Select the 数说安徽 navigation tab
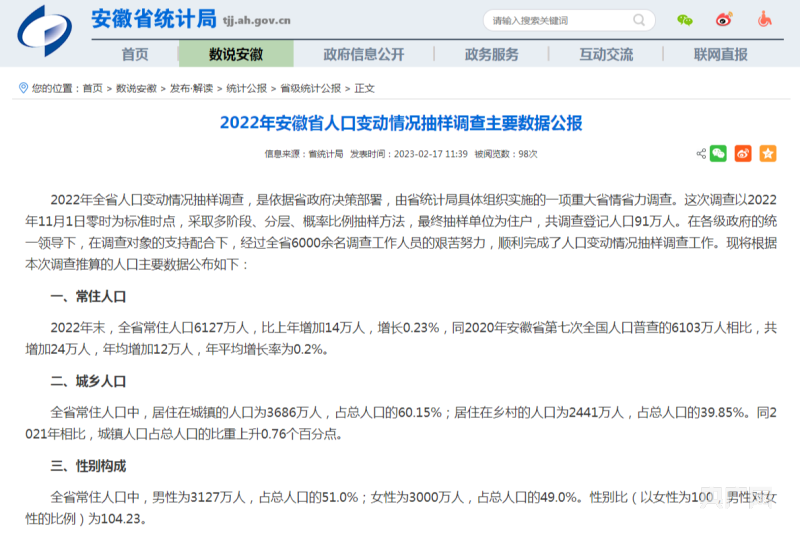 point(236,54)
